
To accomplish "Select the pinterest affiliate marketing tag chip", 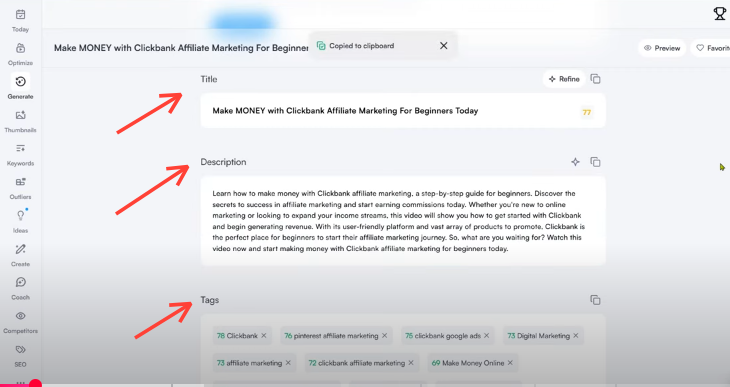I will [x=336, y=336].
